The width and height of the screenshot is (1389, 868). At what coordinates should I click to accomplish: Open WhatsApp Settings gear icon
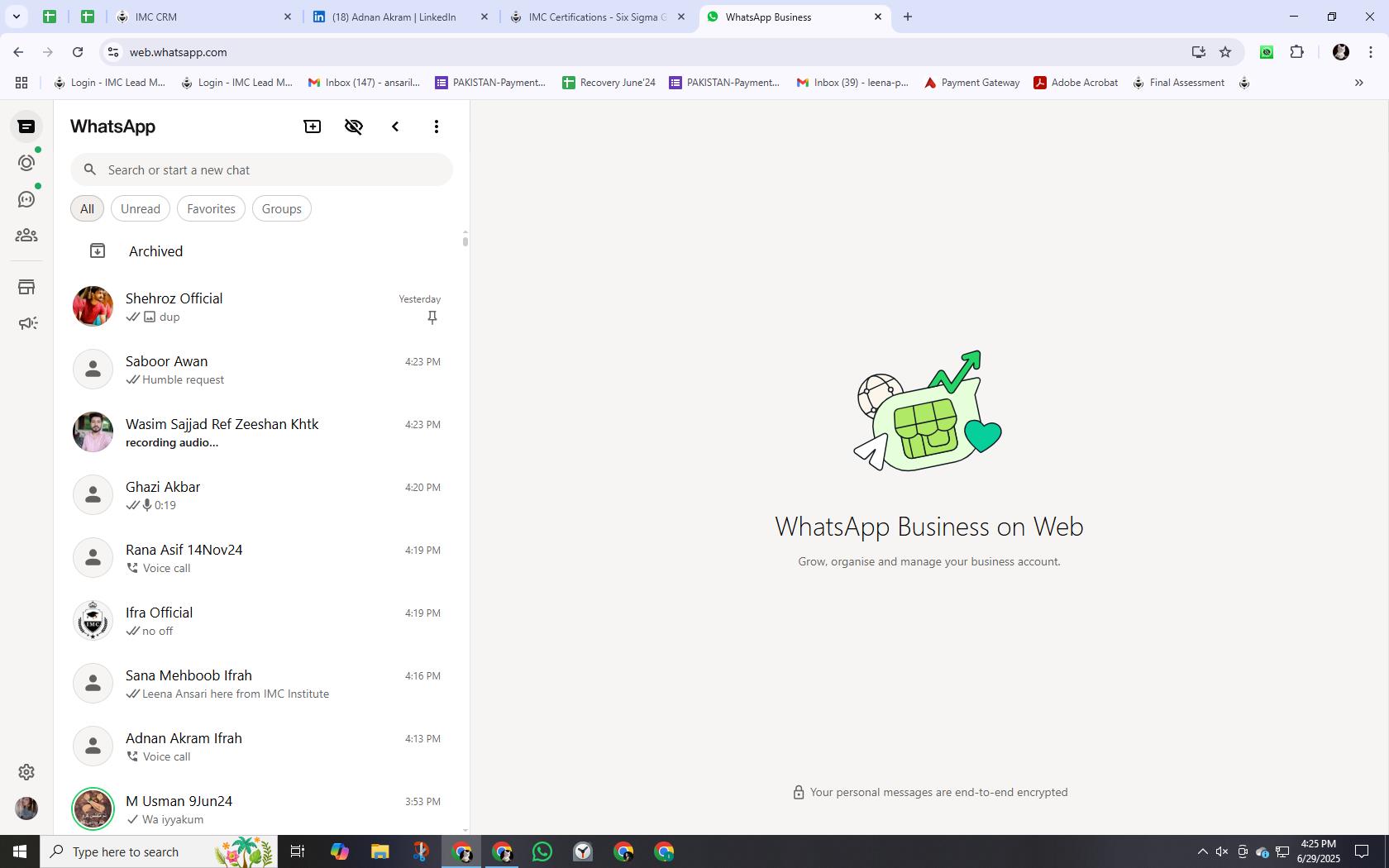pyautogui.click(x=26, y=771)
